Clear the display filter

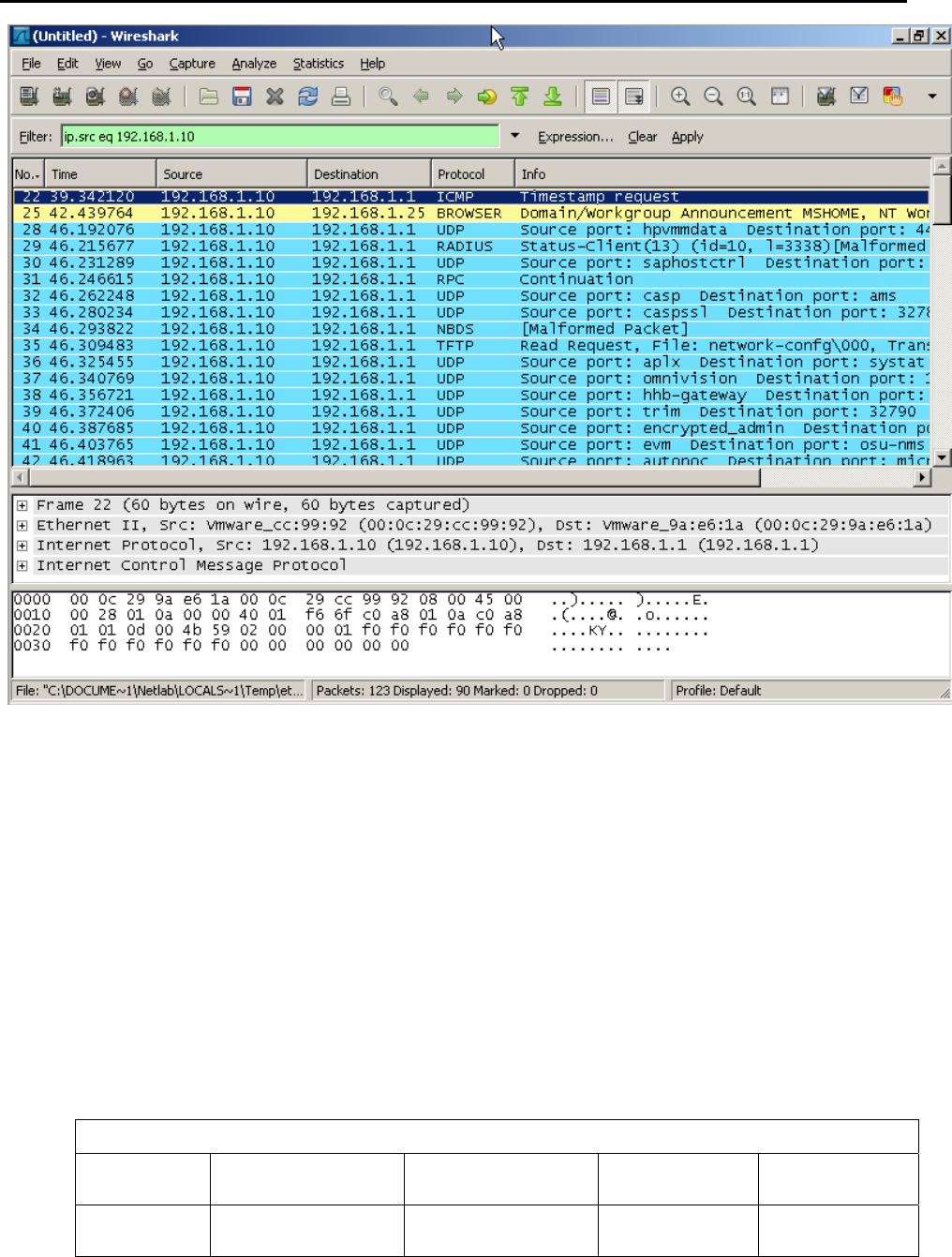[642, 136]
